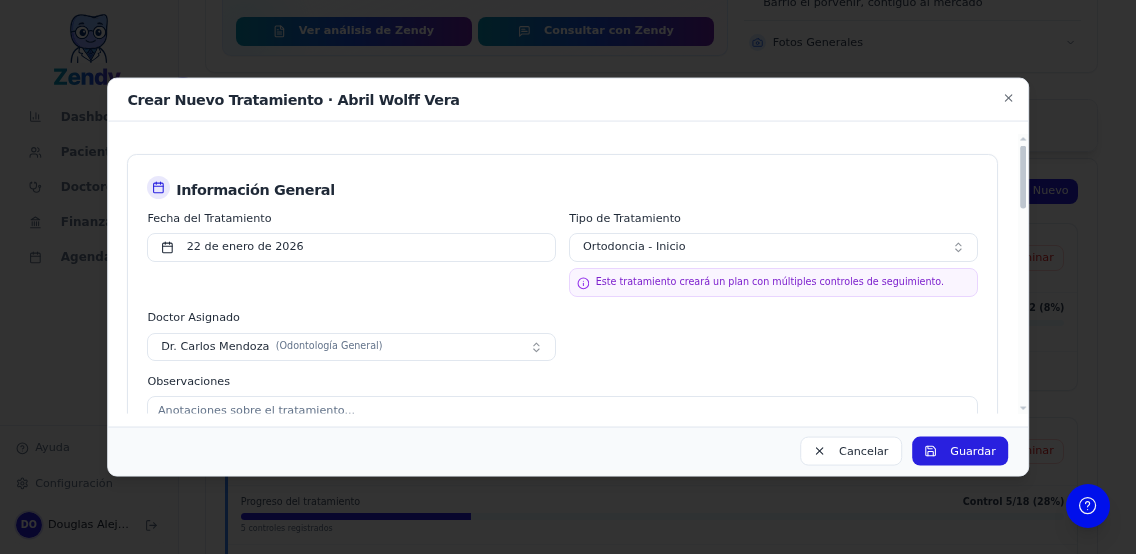Click the Información General calendar icon

point(159,188)
